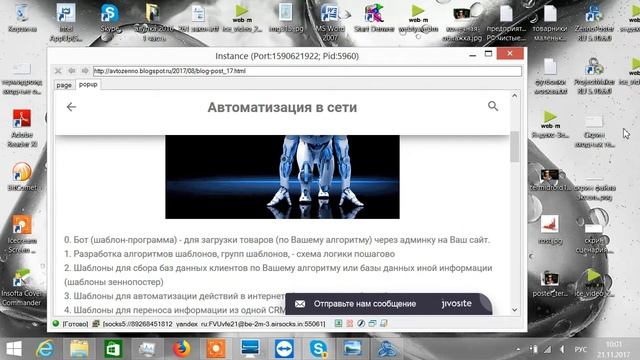This screenshot has width=640, height=360.
Task: Click the red icon in the status bar group
Action: tap(350, 323)
